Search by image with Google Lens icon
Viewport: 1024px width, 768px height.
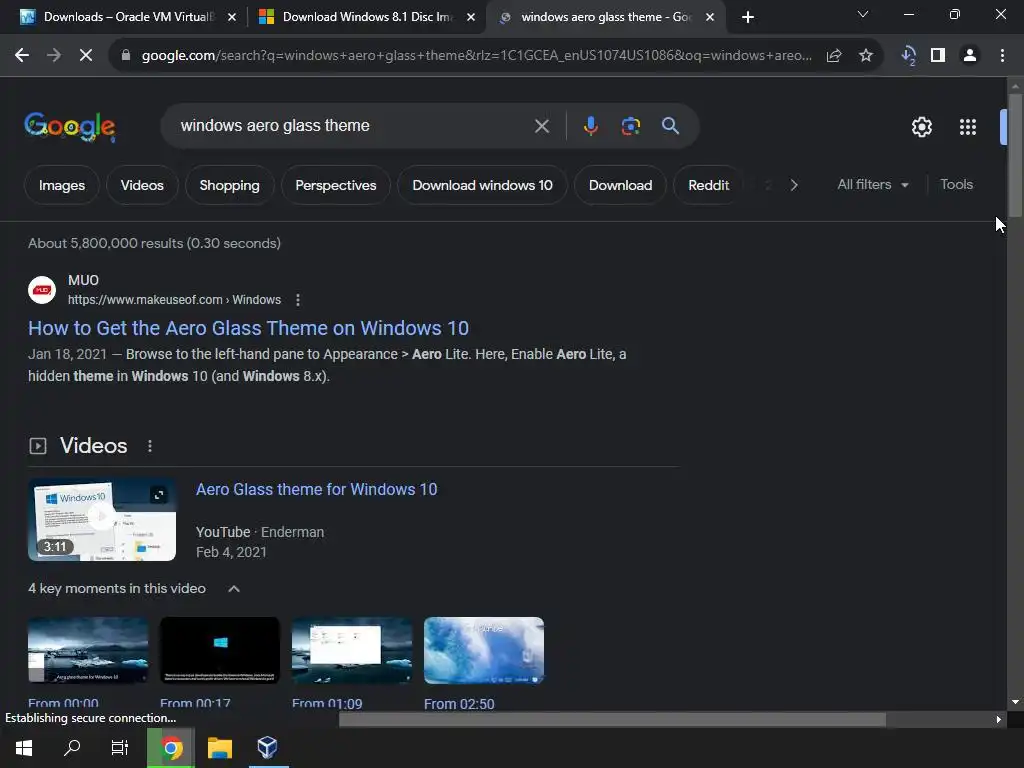pyautogui.click(x=630, y=126)
